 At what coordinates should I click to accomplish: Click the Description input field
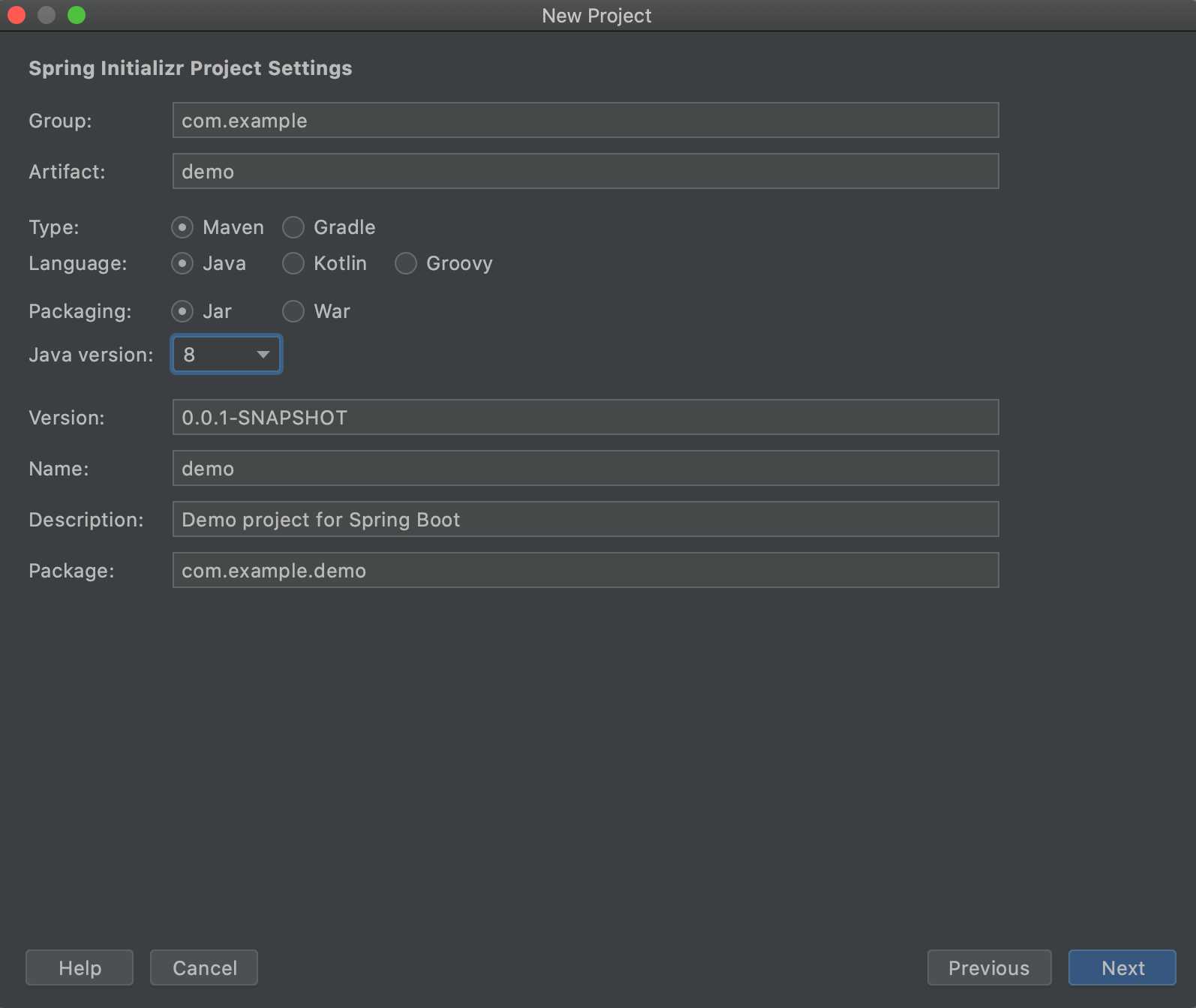point(585,519)
